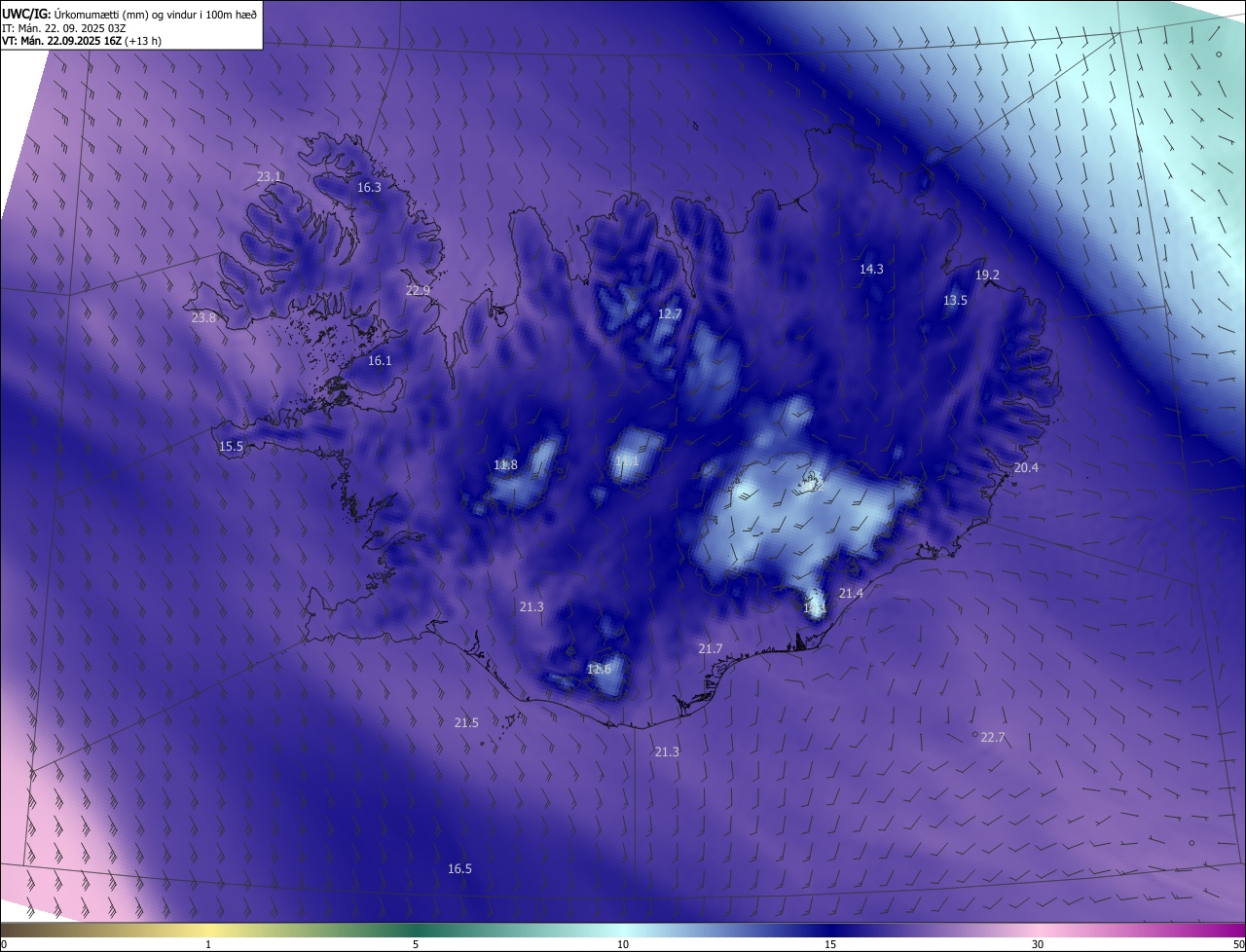Screen dimensions: 1246x952
Task: Click the 21.5 value label
Action: click(466, 723)
